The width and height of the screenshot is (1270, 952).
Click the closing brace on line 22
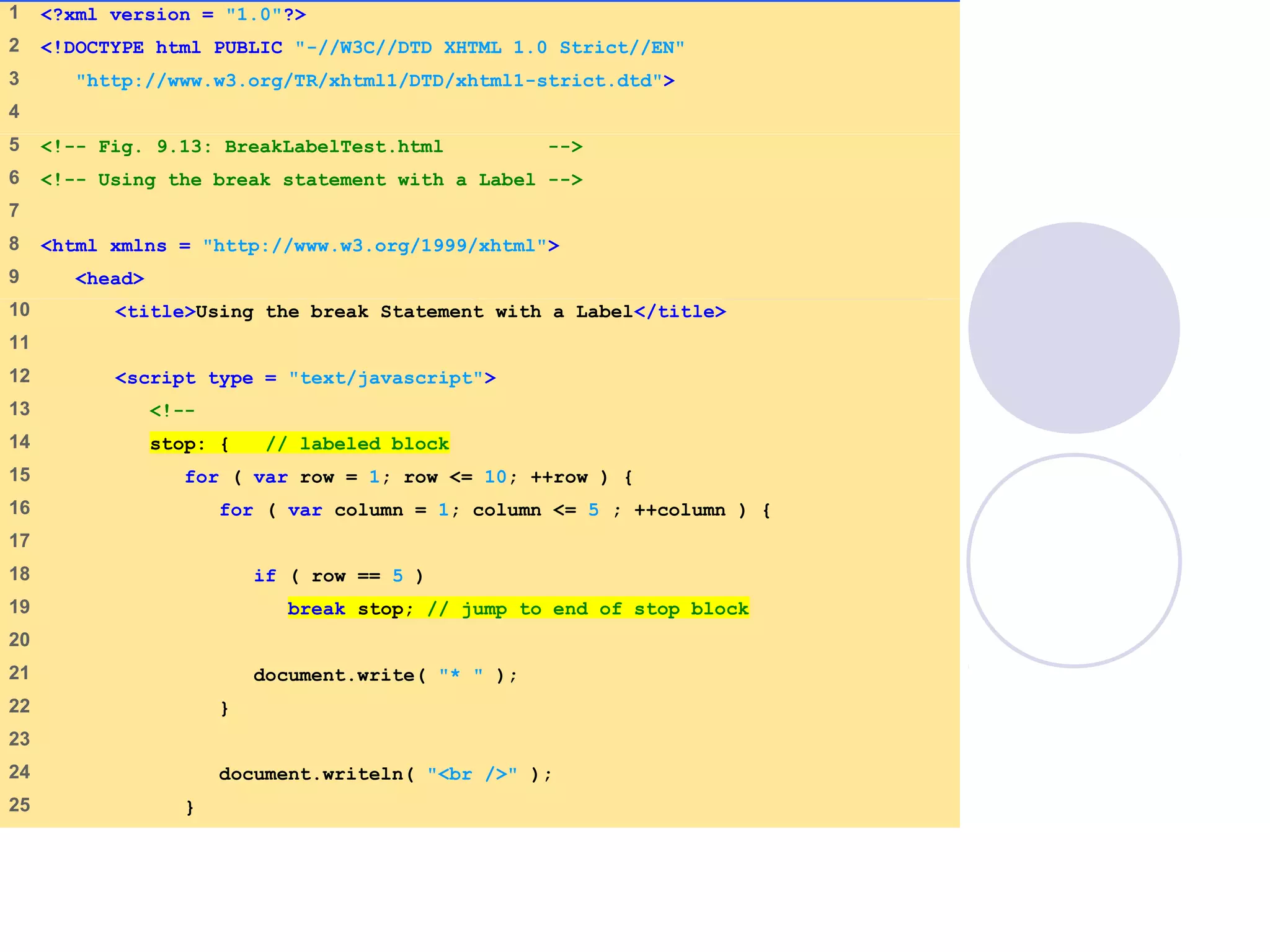coord(224,708)
